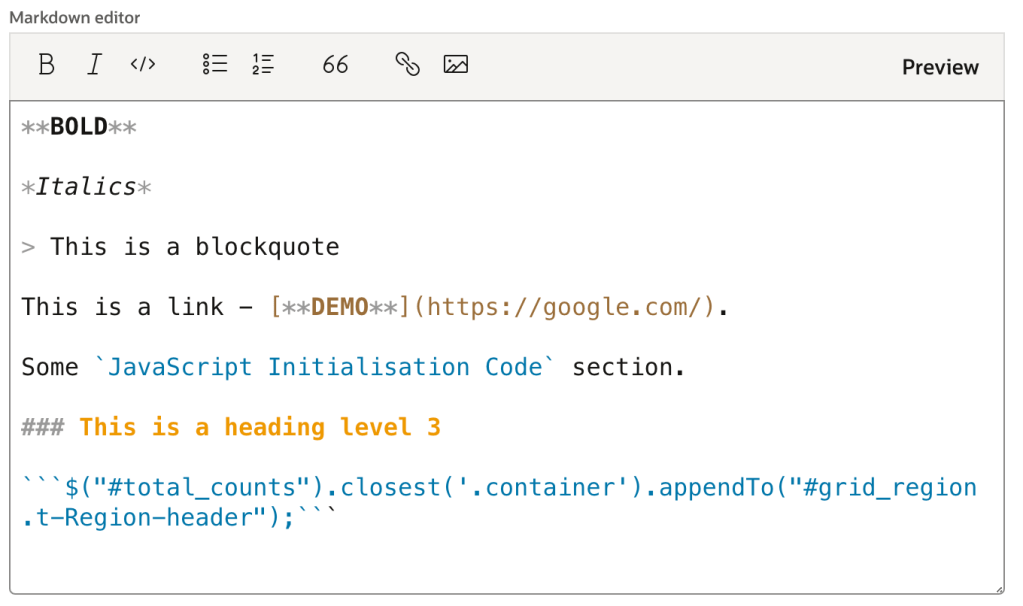Add a blockquote using the quote icon
This screenshot has height=606, width=1023.
pos(335,65)
